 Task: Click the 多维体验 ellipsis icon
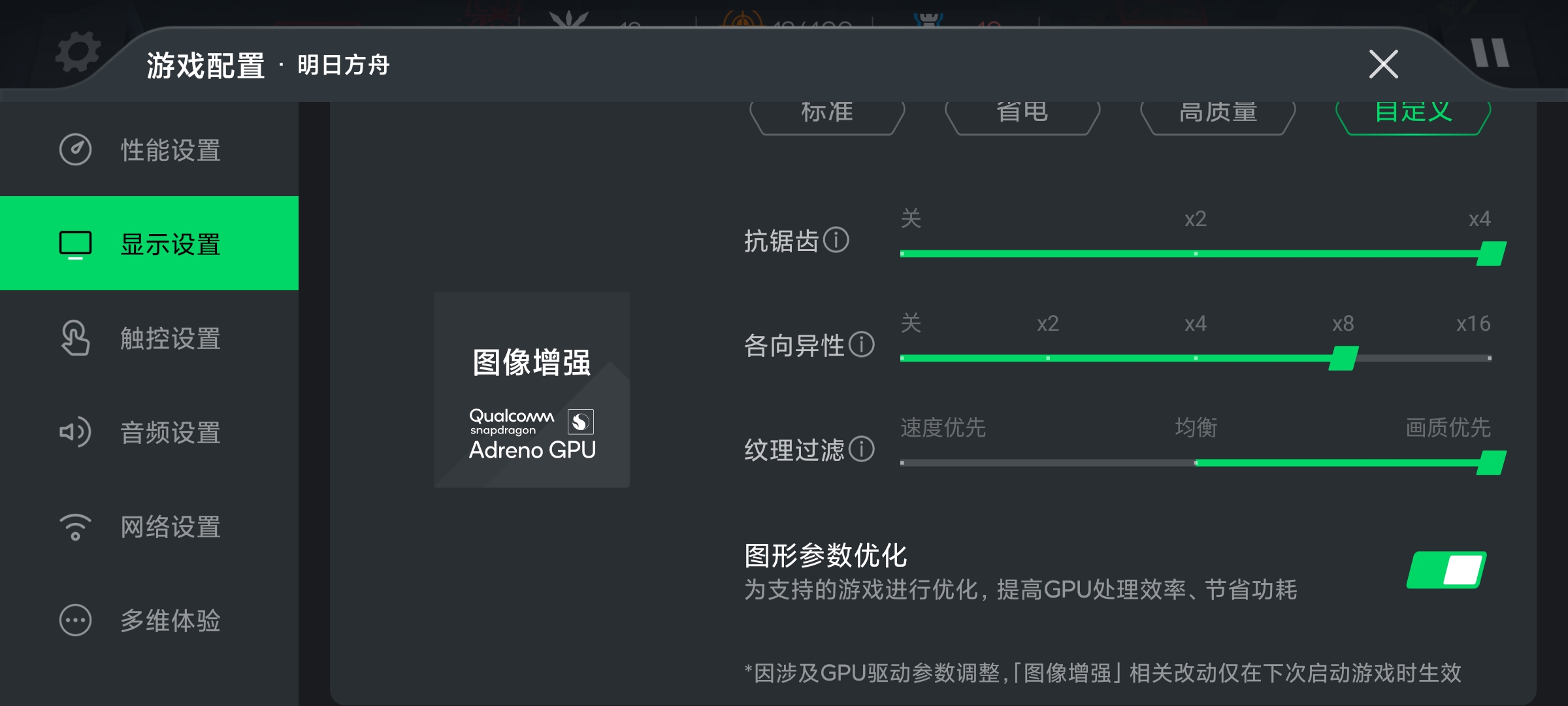tap(75, 620)
